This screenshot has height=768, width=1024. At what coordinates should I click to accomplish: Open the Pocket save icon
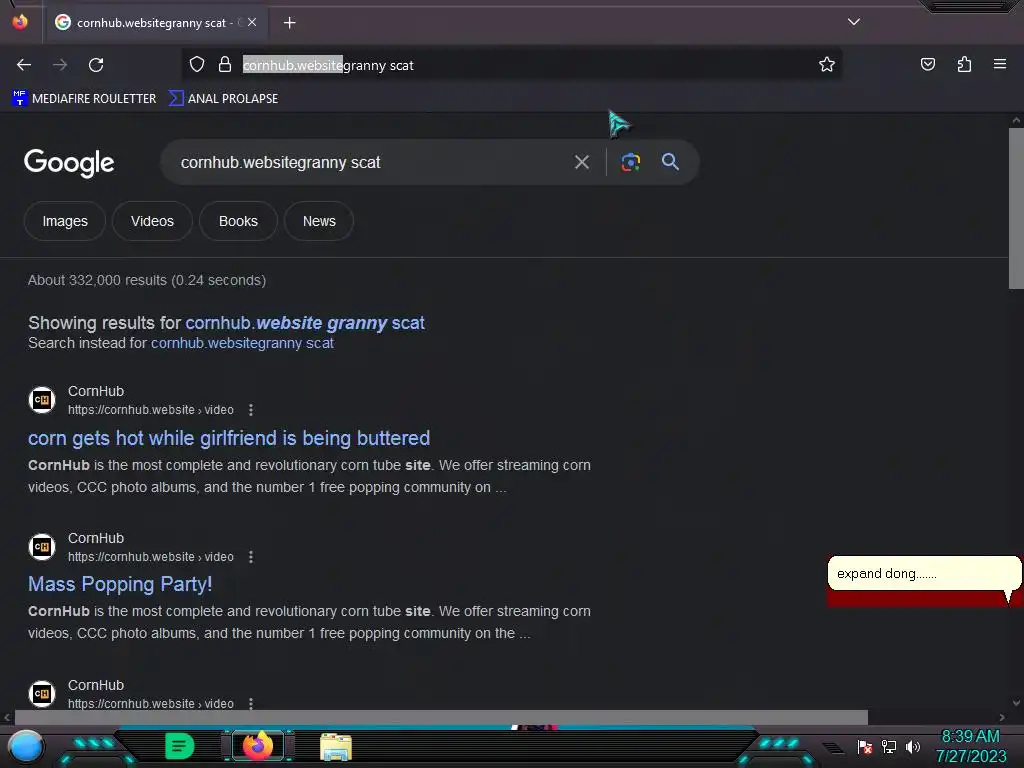(928, 64)
